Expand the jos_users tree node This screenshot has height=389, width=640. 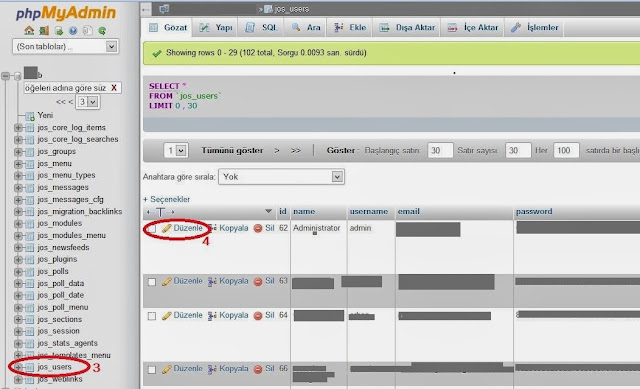pos(18,367)
